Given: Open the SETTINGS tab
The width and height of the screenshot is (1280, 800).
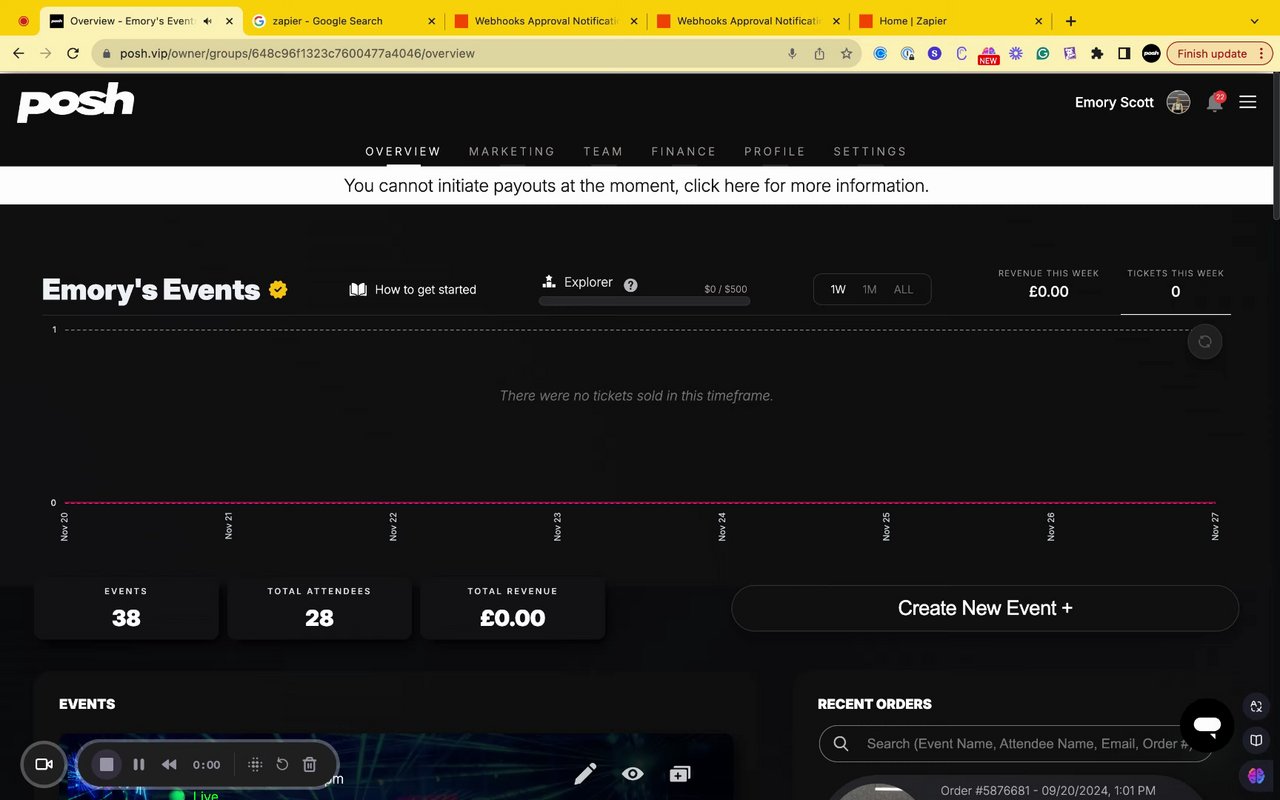Looking at the screenshot, I should coord(870,151).
